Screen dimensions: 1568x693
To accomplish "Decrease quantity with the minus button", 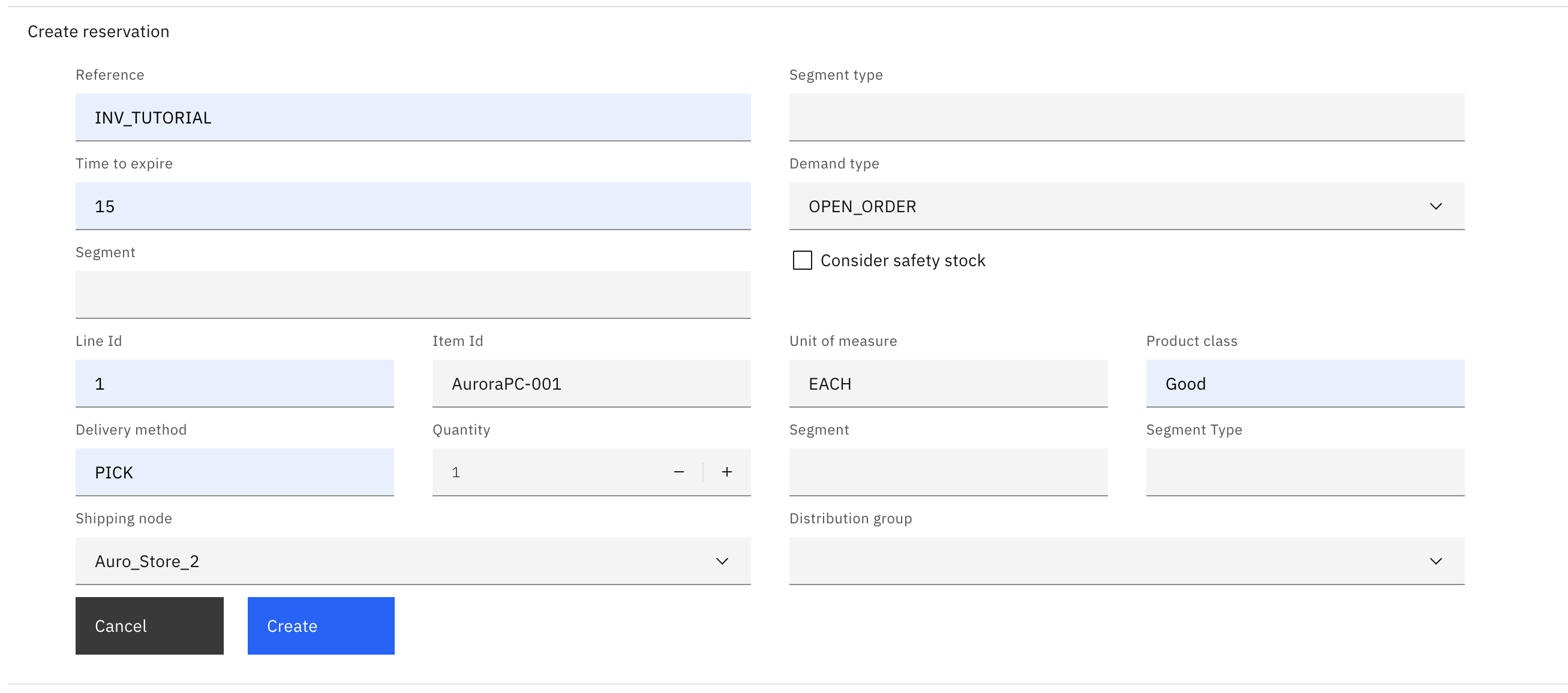I will (x=678, y=472).
